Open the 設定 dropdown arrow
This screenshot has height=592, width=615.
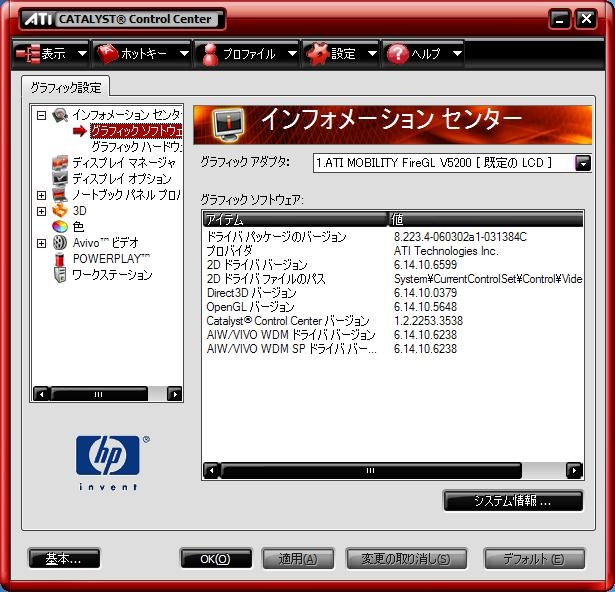tap(372, 53)
